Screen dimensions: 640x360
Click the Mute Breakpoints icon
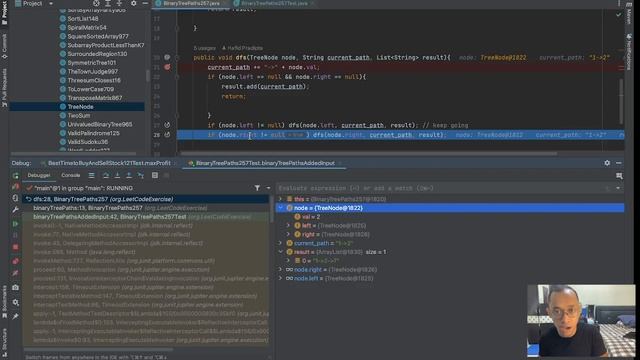(x=16, y=273)
